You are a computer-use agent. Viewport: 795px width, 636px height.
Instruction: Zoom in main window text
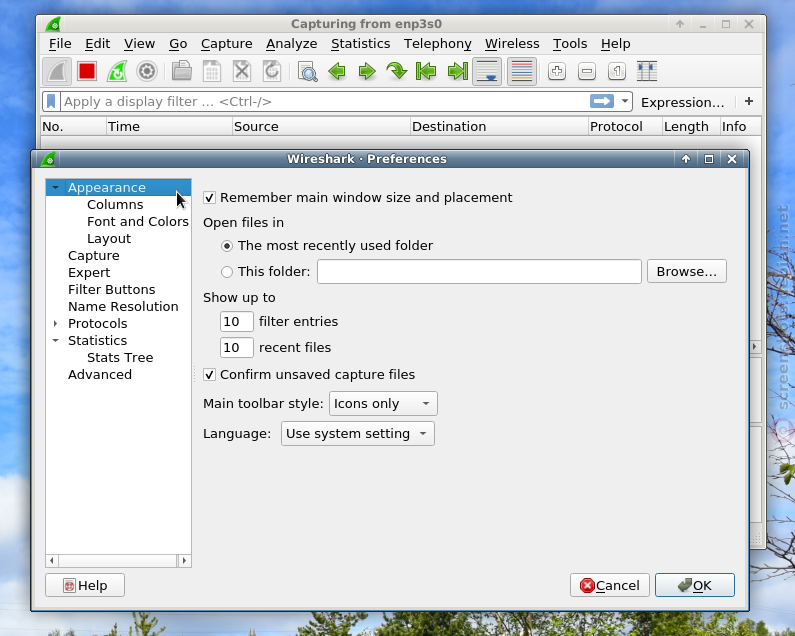pos(557,72)
